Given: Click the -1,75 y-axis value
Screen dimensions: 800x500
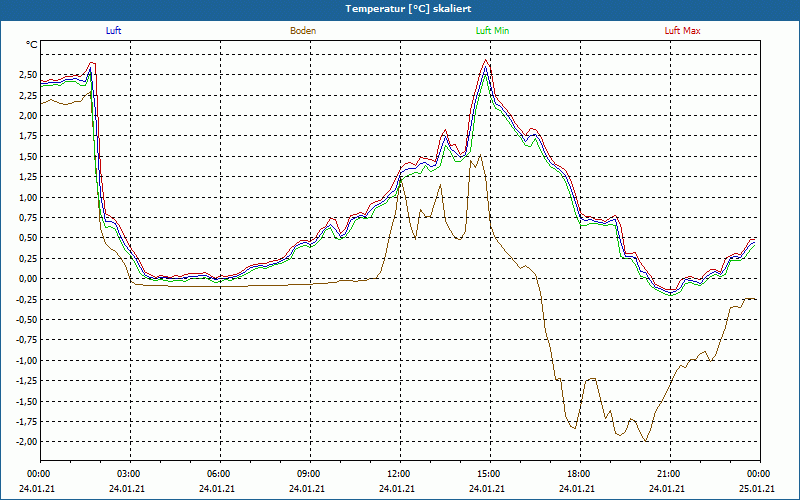Looking at the screenshot, I should pos(28,422).
